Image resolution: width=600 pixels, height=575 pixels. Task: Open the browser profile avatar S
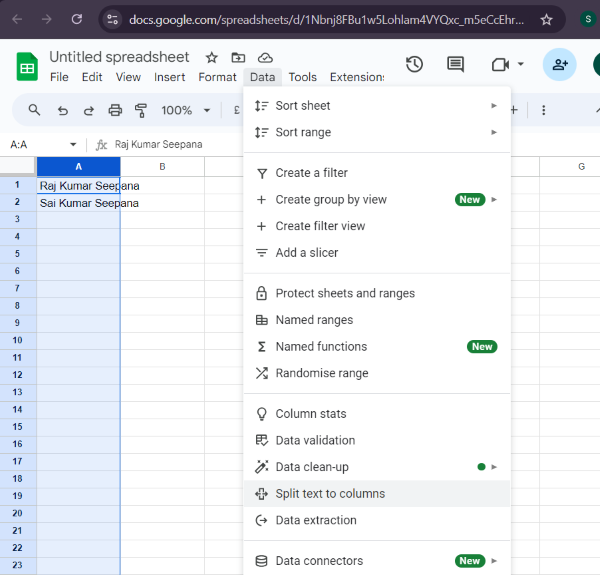pos(588,19)
